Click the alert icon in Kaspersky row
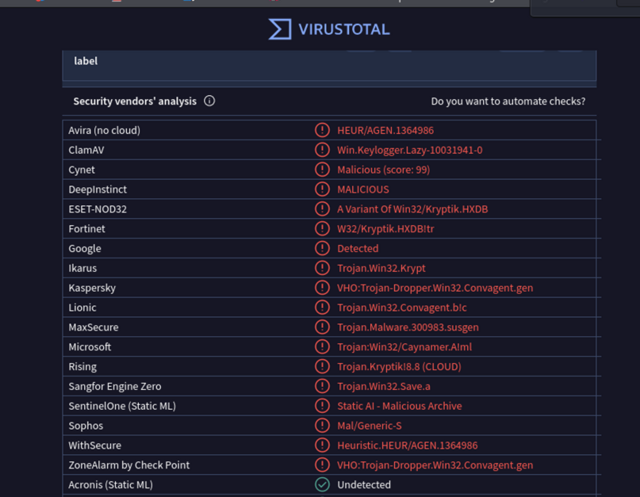The height and width of the screenshot is (497, 640). pyautogui.click(x=322, y=288)
